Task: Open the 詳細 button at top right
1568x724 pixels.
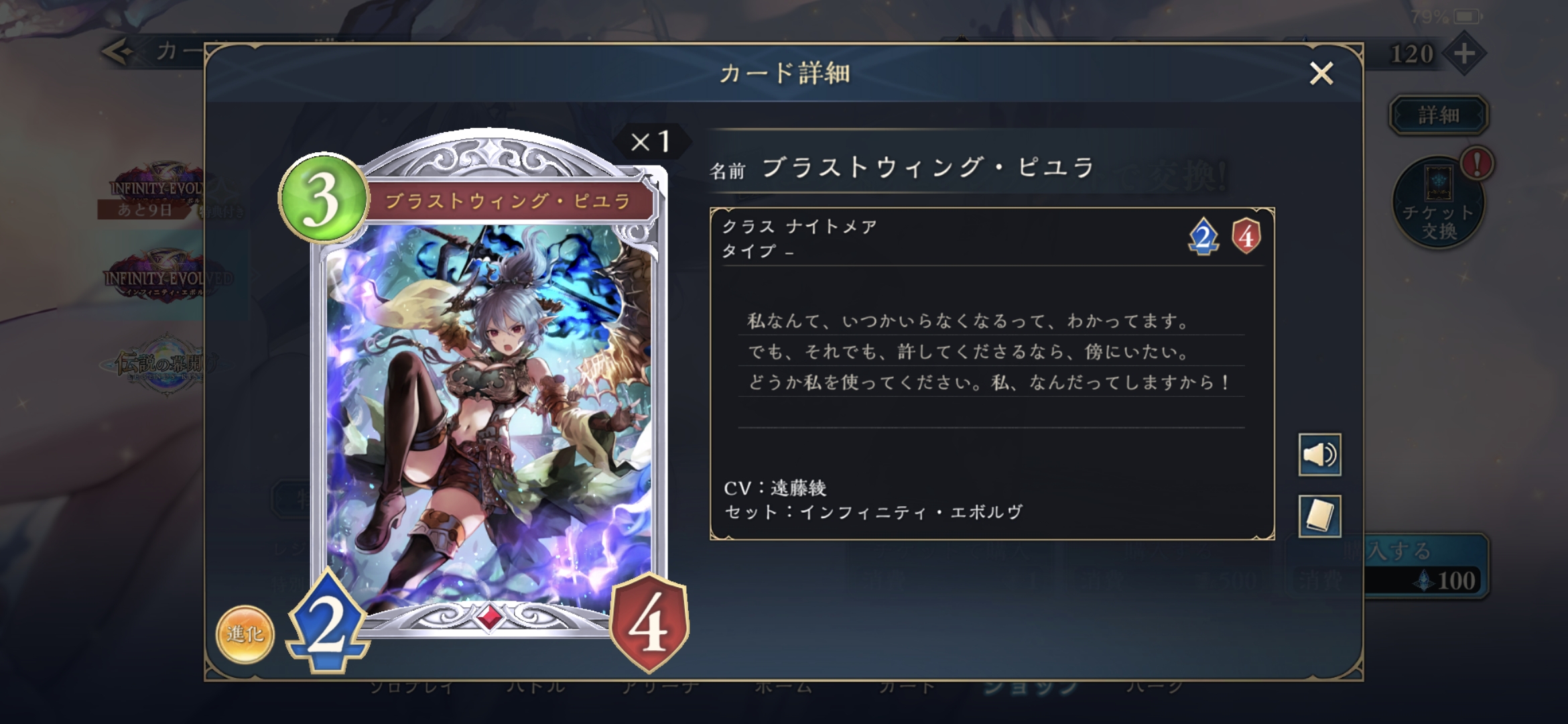Action: click(1439, 115)
